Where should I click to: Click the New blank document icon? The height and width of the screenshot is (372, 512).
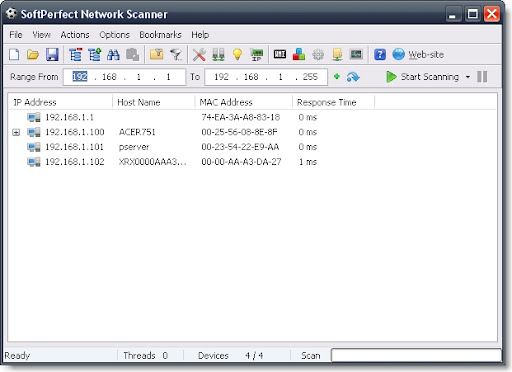coord(14,54)
